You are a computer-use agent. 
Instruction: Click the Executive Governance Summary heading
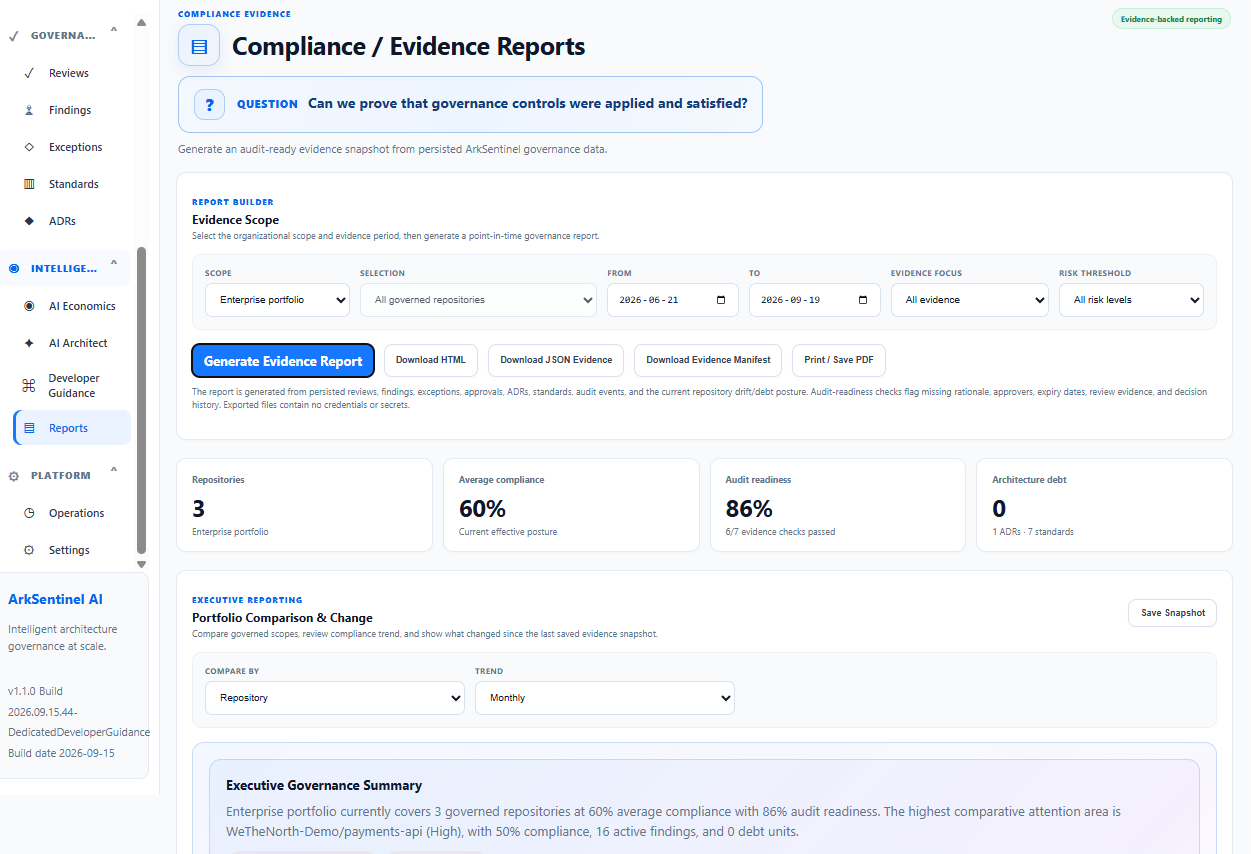[x=324, y=785]
